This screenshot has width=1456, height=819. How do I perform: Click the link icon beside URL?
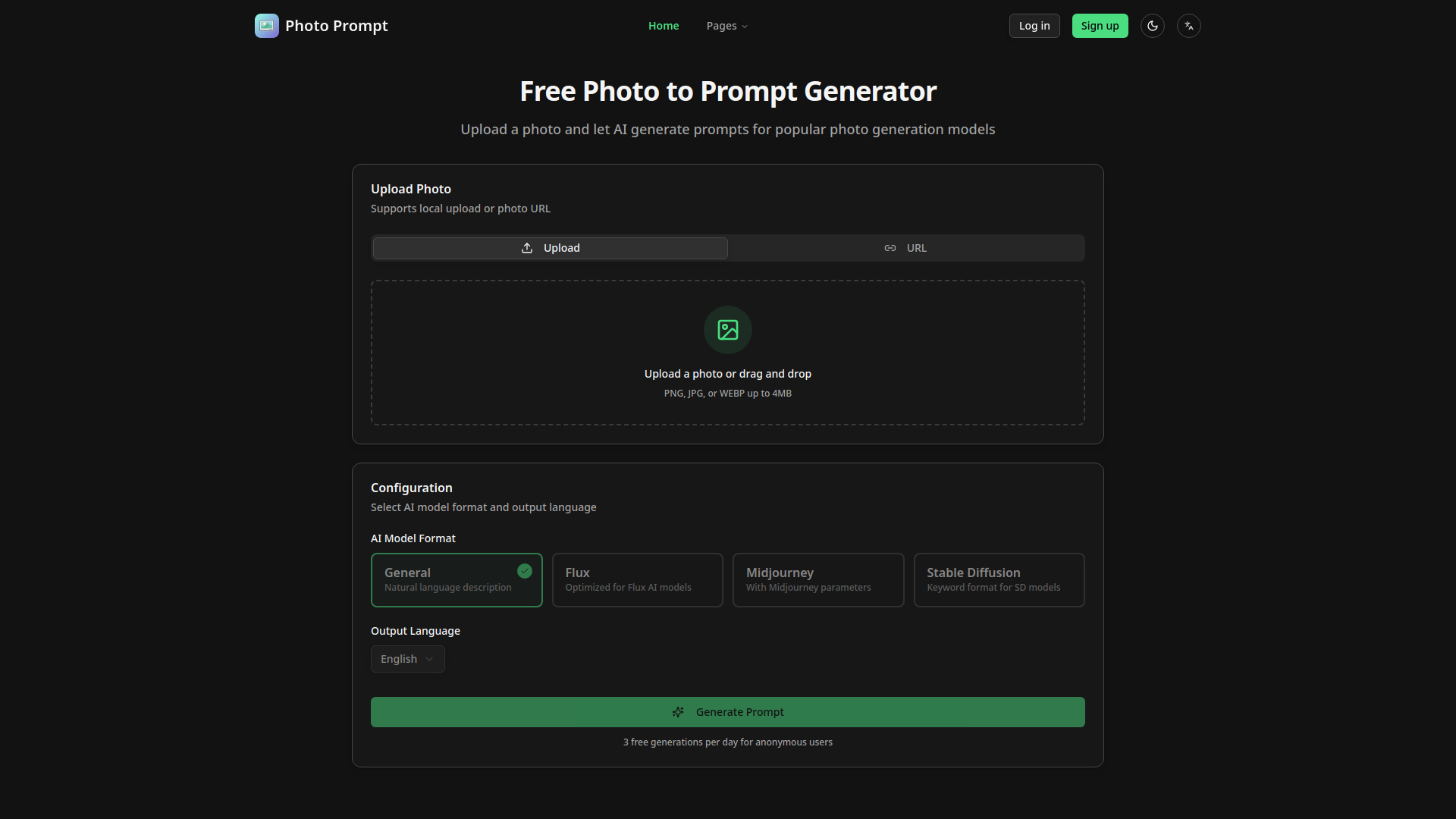[890, 248]
